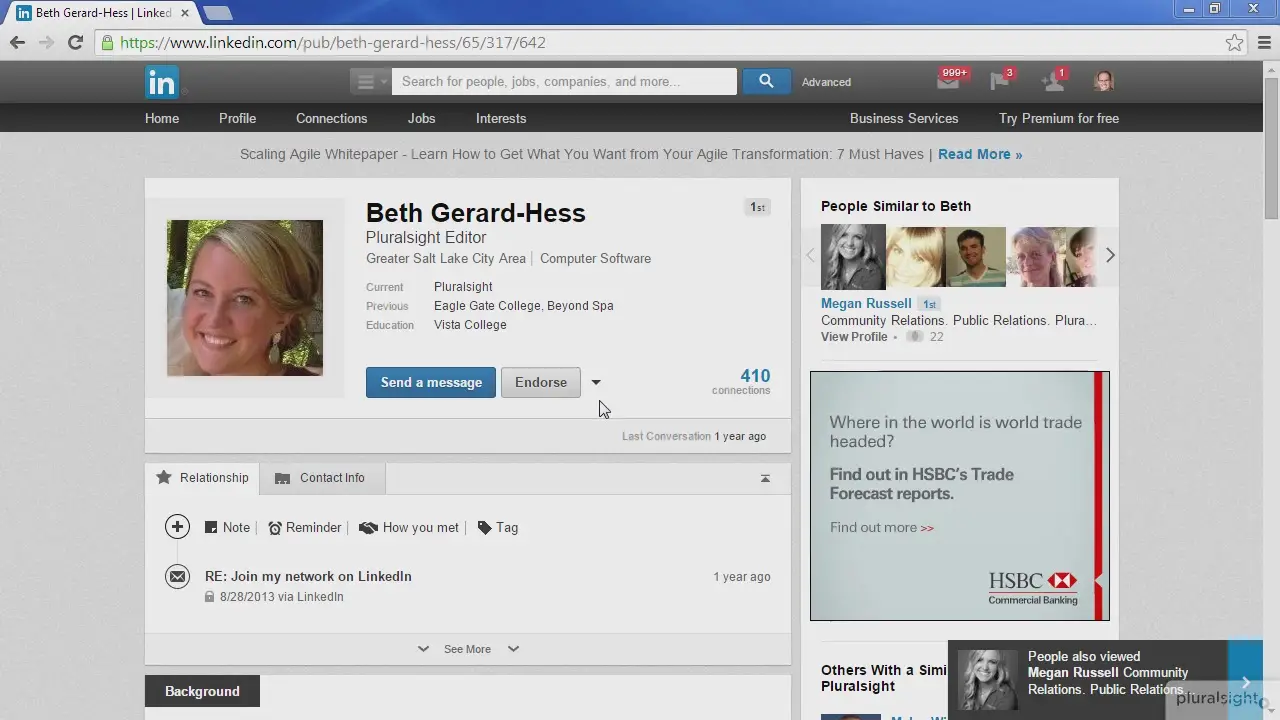
Task: Click How you met option
Action: pos(409,527)
